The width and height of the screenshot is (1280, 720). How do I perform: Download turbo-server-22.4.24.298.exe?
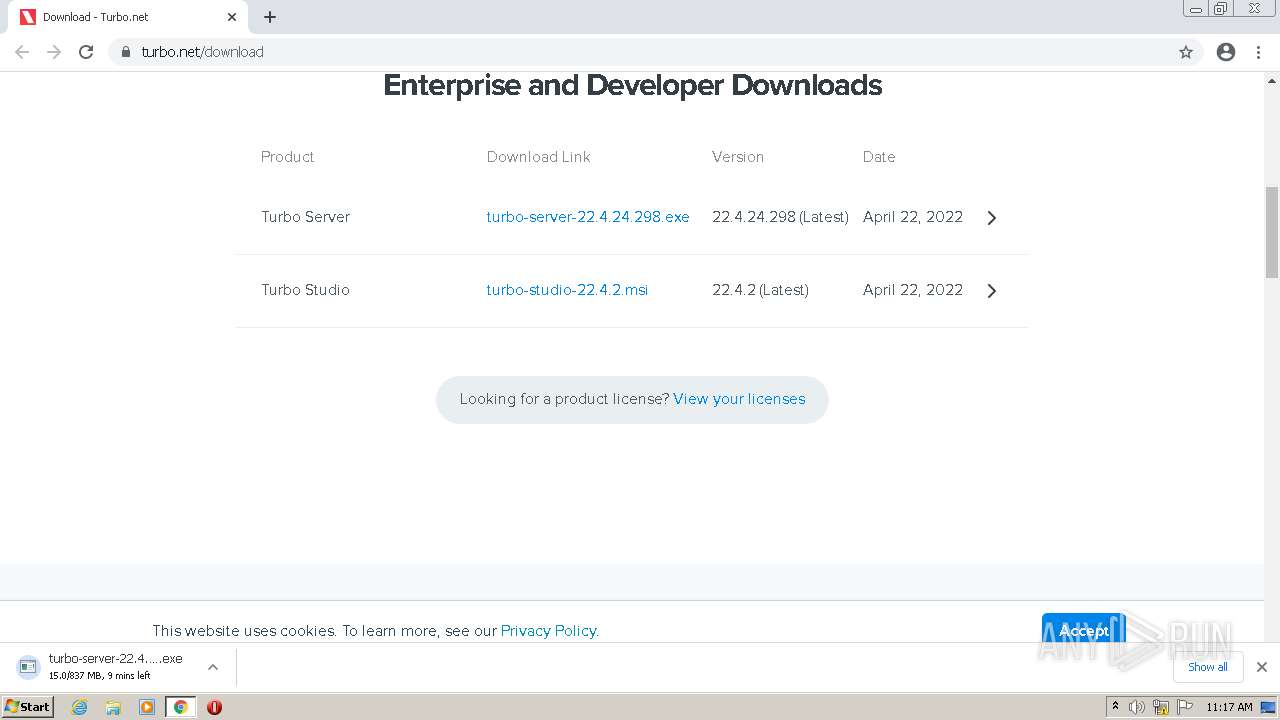pos(588,217)
